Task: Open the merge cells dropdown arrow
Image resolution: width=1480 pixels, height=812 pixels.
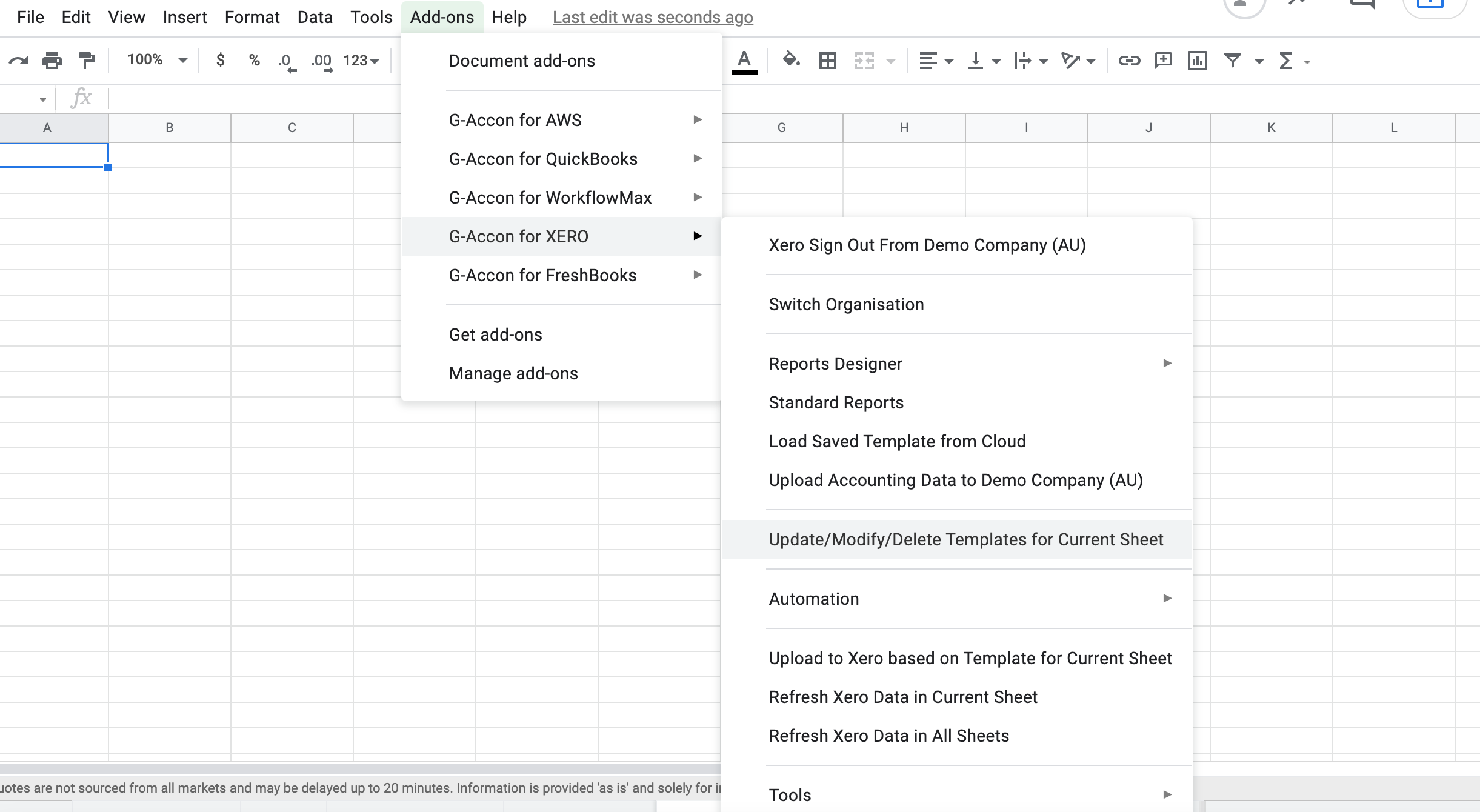Action: pyautogui.click(x=891, y=61)
